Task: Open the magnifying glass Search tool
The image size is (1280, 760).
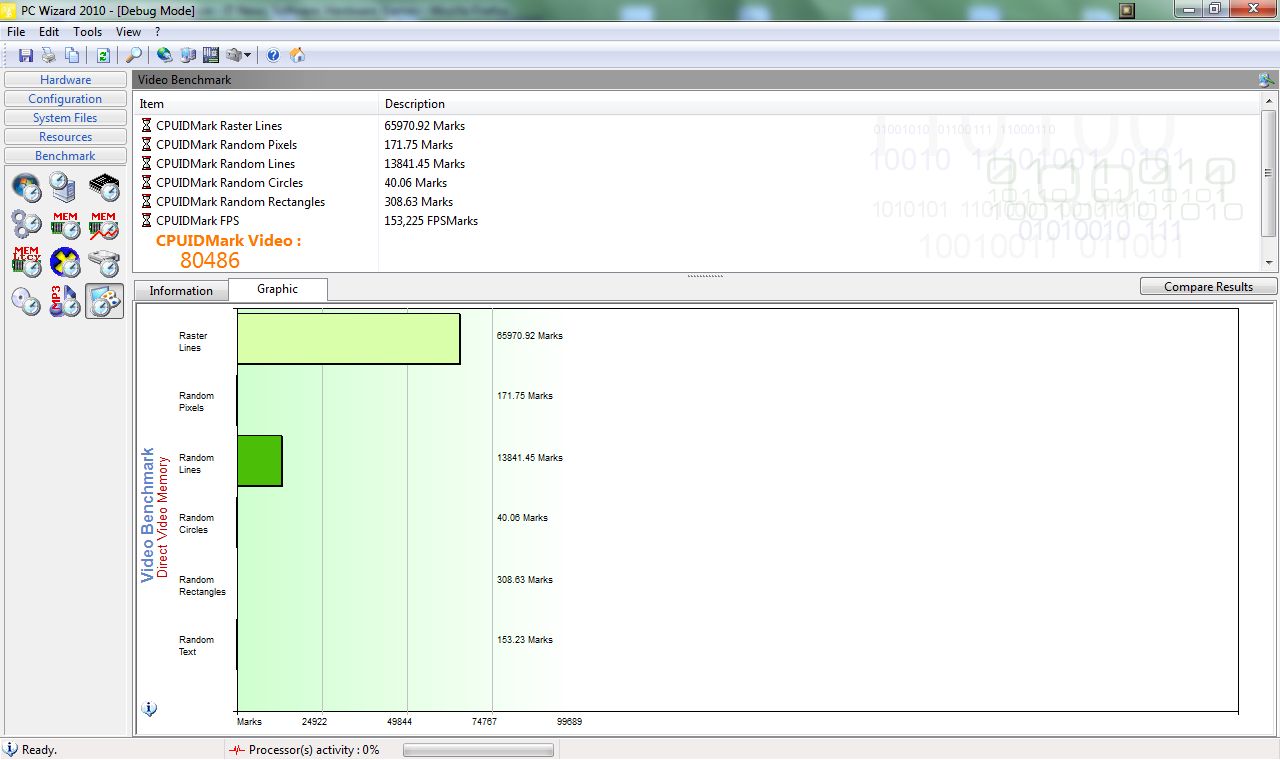Action: tap(133, 55)
